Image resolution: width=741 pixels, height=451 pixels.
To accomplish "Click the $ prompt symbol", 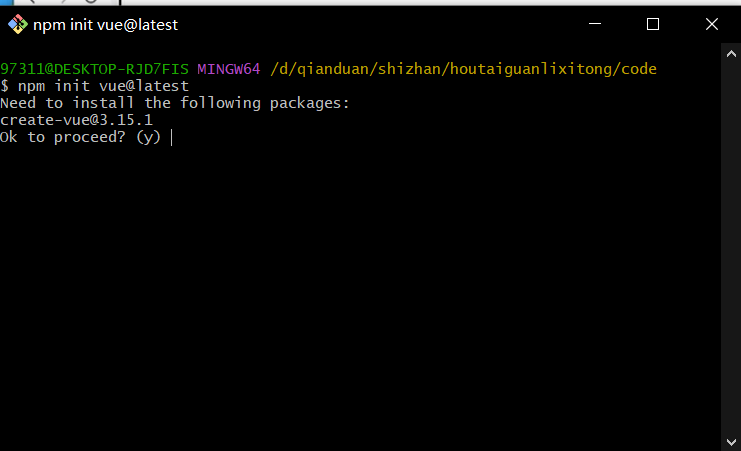I will click(4, 86).
